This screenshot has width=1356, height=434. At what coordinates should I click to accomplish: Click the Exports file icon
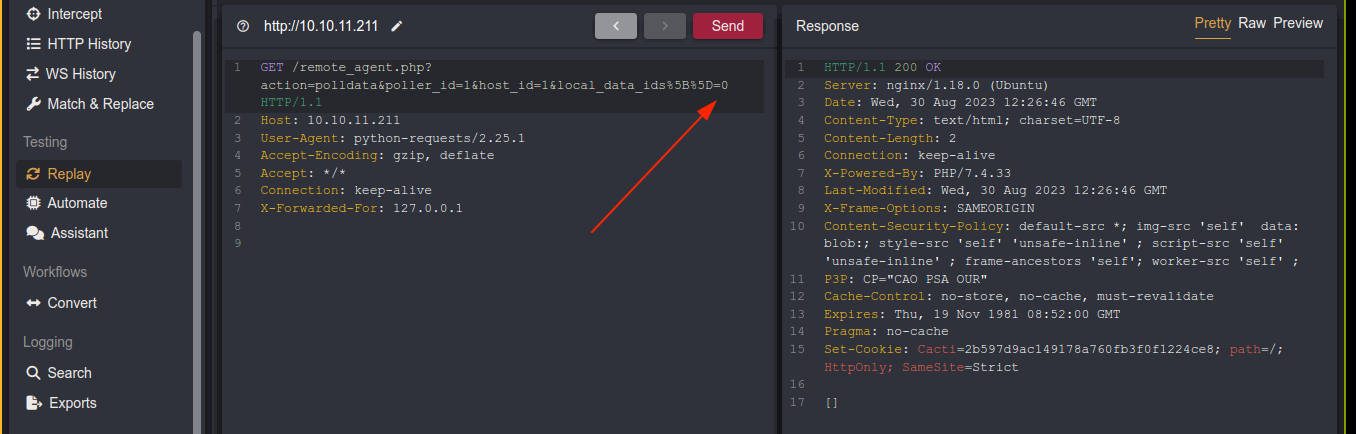(x=33, y=403)
